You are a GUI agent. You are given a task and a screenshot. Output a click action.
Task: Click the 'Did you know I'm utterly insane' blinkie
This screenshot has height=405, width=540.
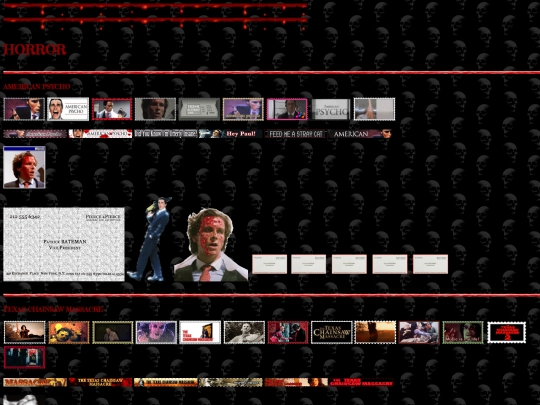[166, 134]
